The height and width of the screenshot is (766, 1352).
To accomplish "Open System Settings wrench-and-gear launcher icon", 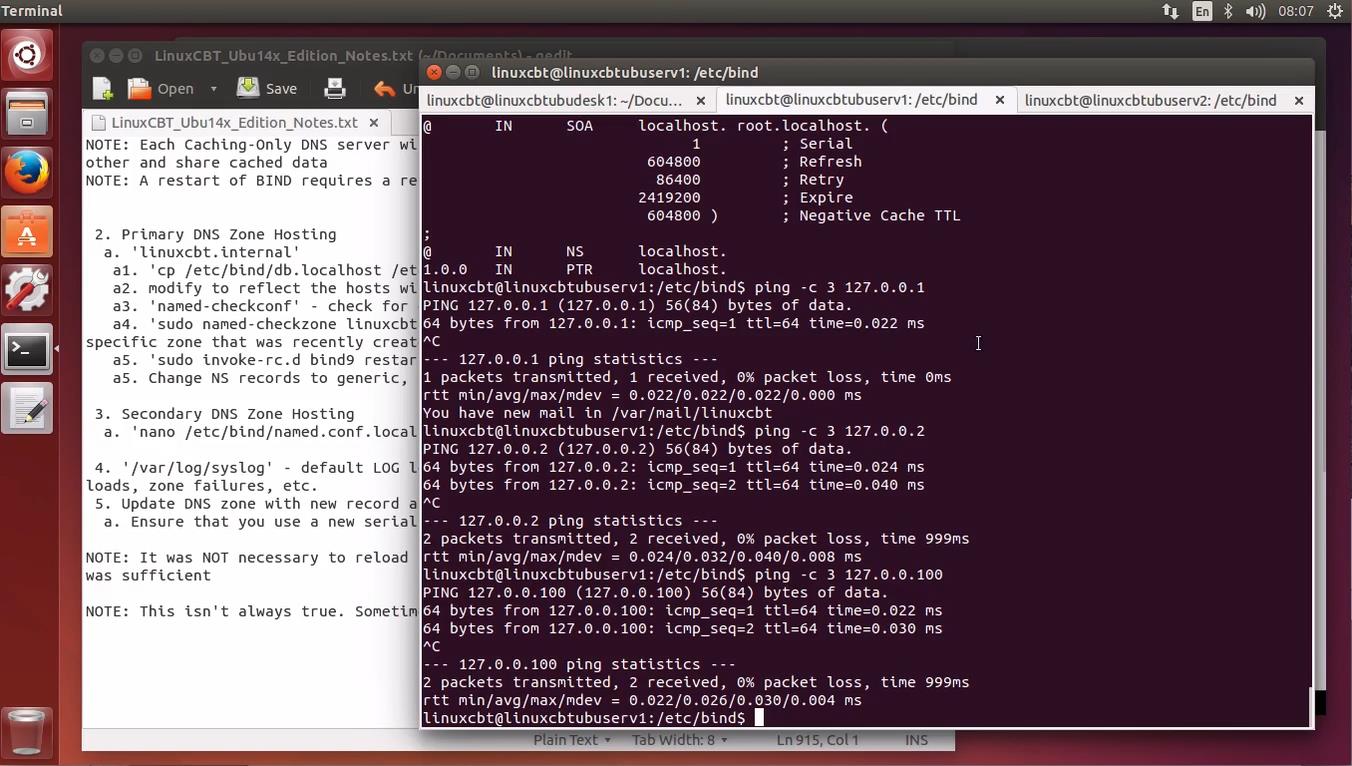I will click(27, 291).
